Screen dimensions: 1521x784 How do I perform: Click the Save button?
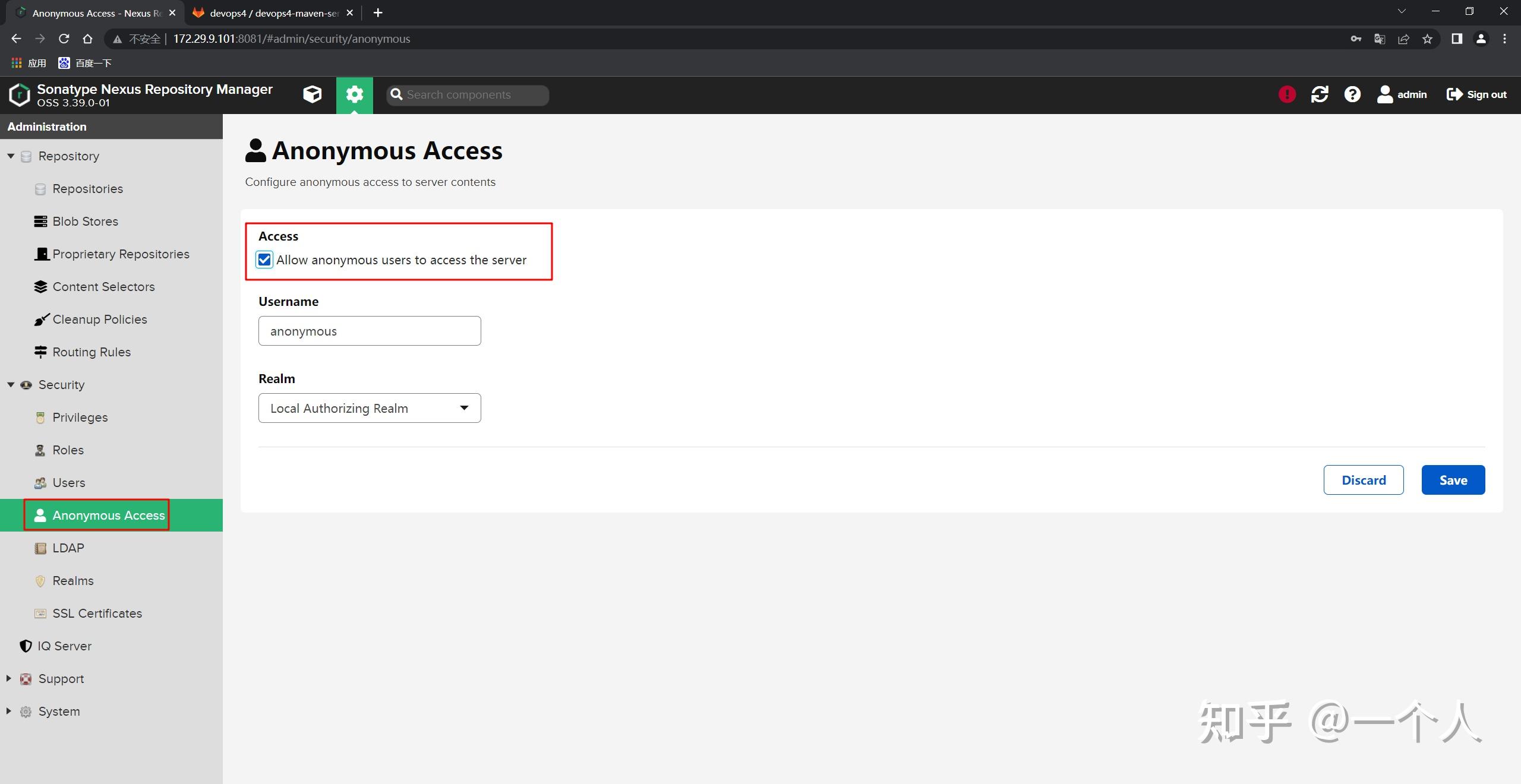pyautogui.click(x=1453, y=480)
